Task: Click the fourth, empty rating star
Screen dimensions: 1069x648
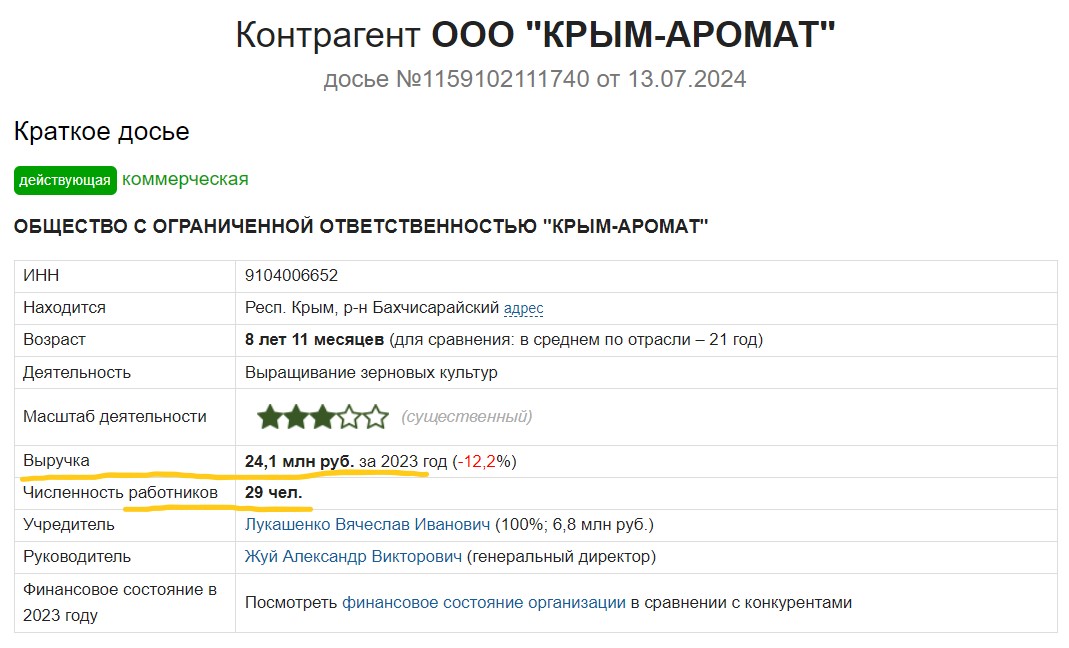Action: coord(349,417)
